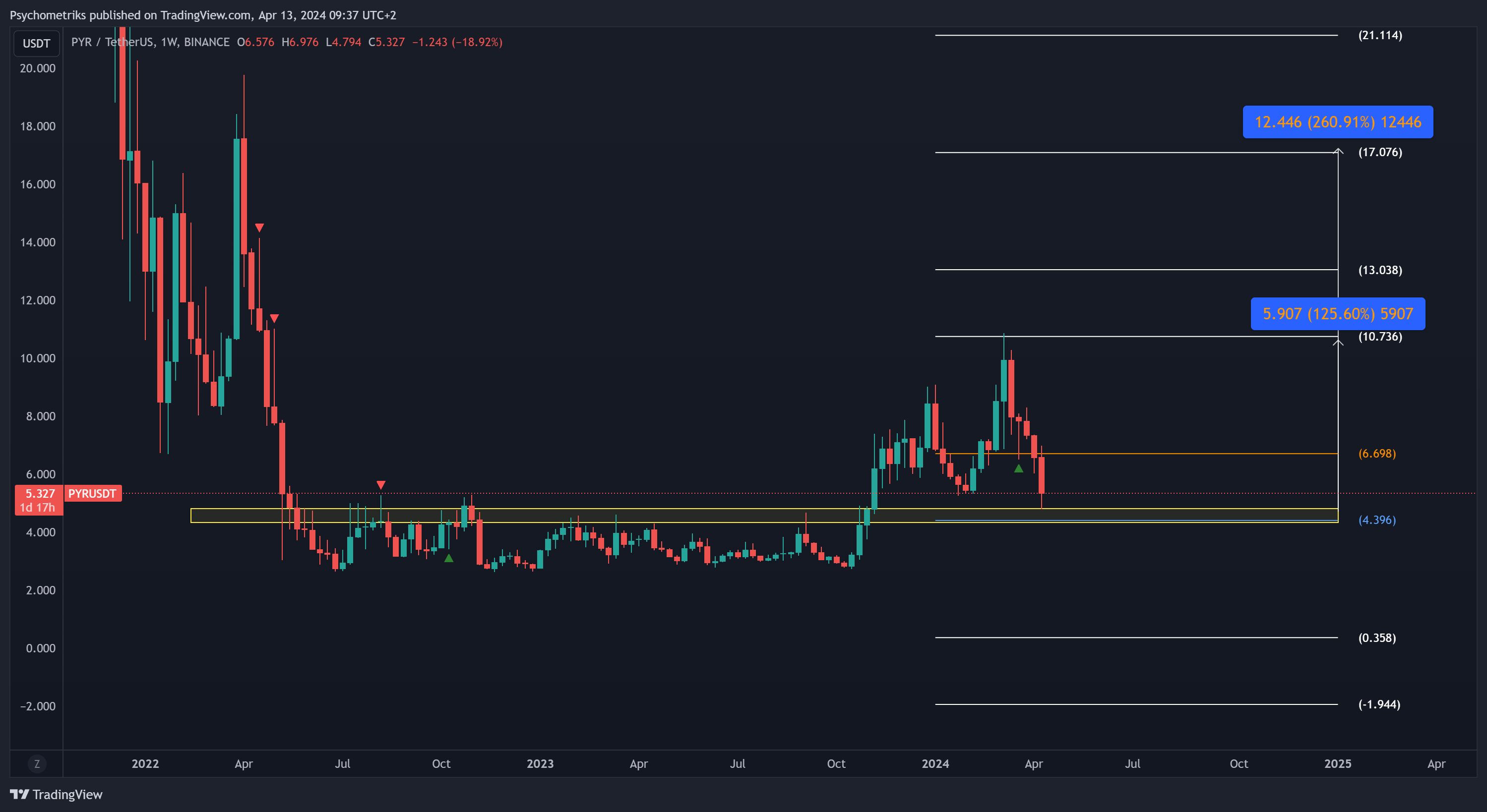1487x812 pixels.
Task: Click the −2.000 price axis label
Action: [38, 706]
